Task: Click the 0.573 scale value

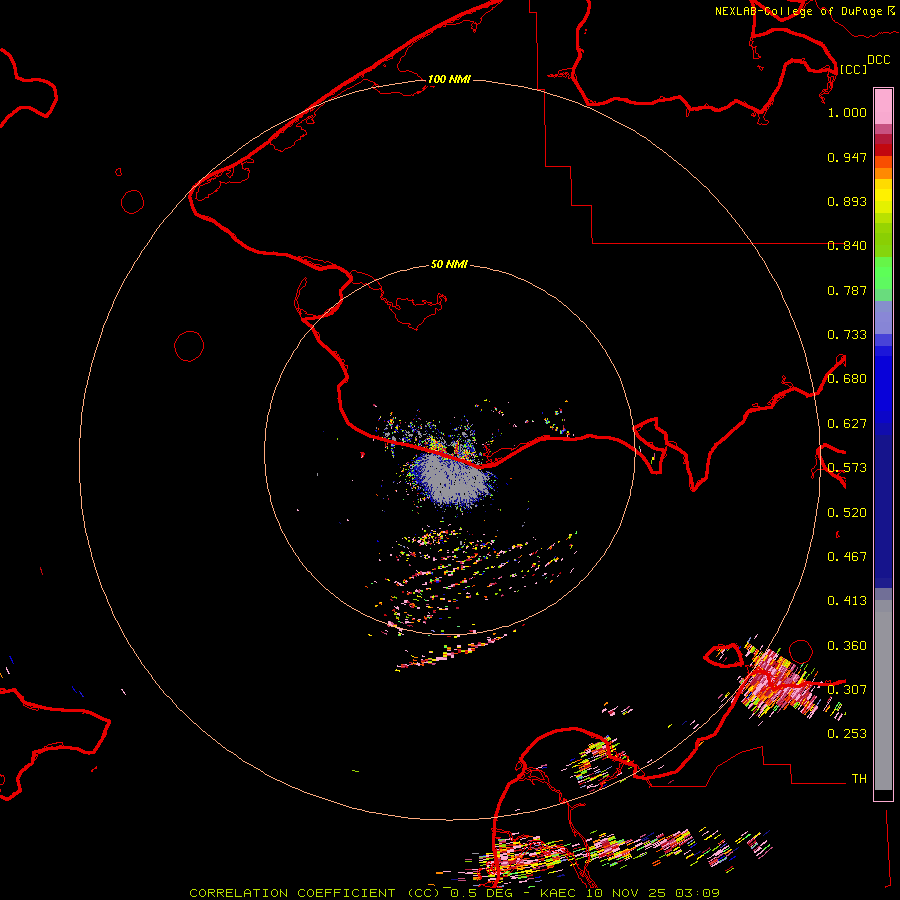Action: point(847,468)
